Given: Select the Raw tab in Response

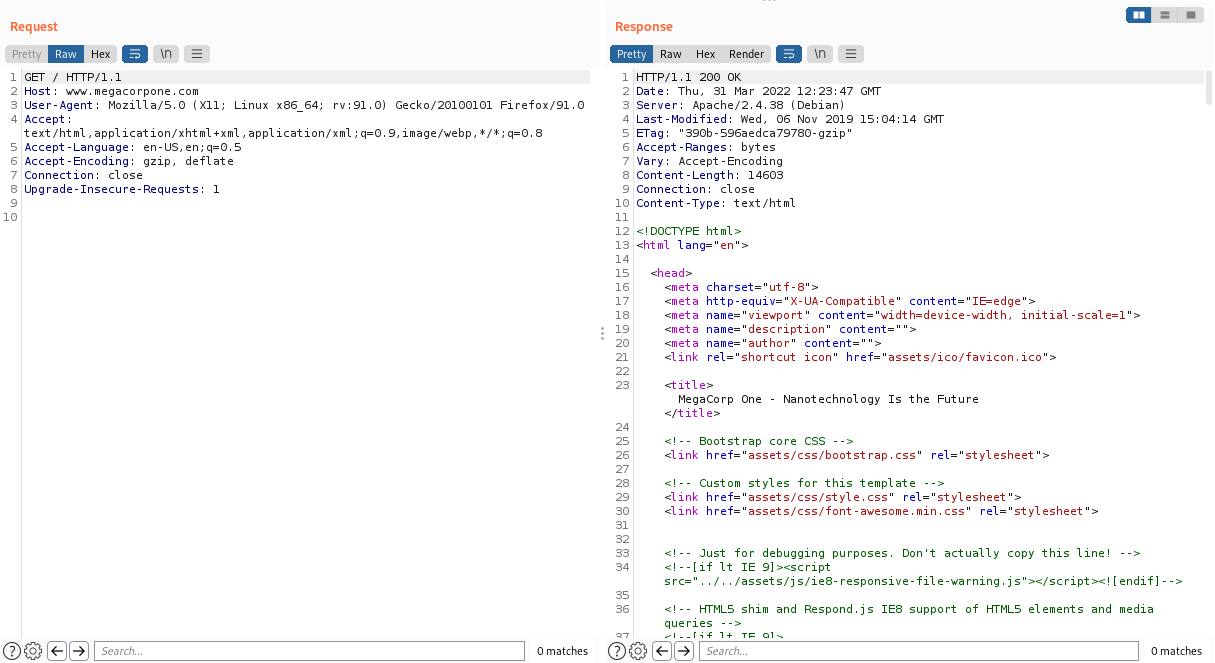Looking at the screenshot, I should 671,54.
